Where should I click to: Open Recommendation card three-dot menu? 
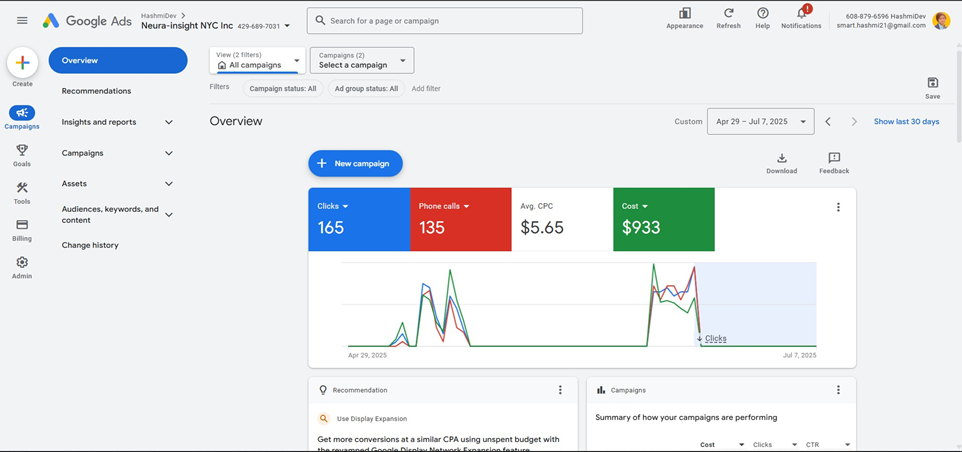coord(560,390)
